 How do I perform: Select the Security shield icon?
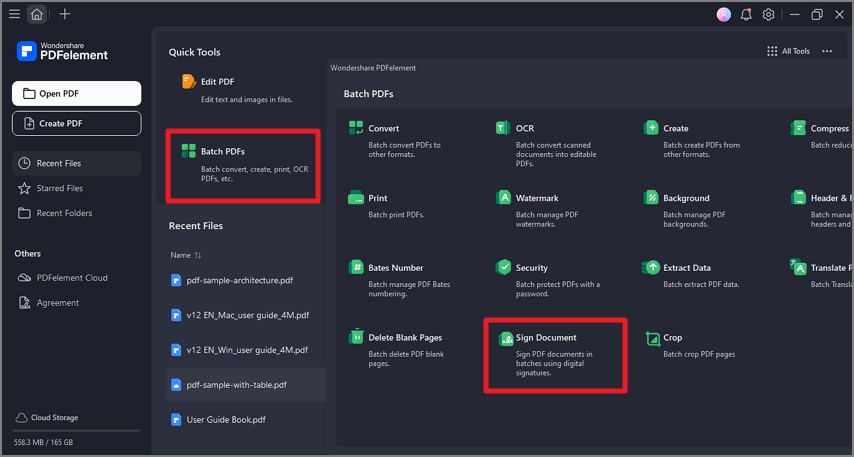(503, 267)
